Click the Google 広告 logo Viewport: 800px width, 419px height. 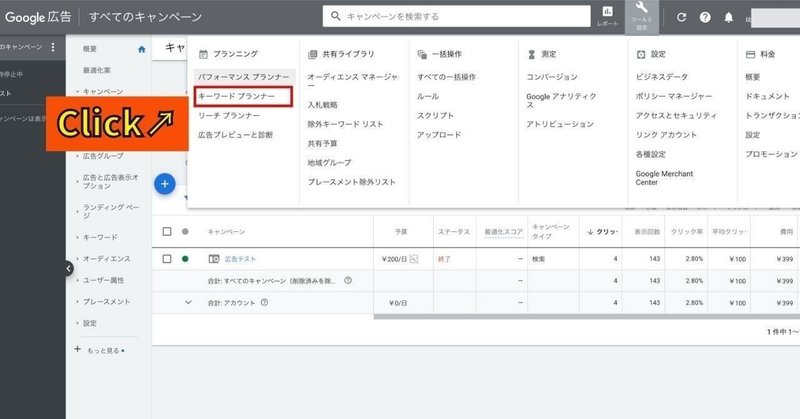38,17
